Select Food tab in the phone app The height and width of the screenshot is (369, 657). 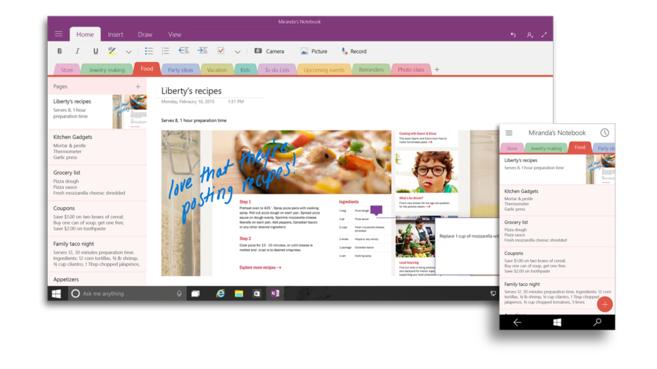click(580, 147)
